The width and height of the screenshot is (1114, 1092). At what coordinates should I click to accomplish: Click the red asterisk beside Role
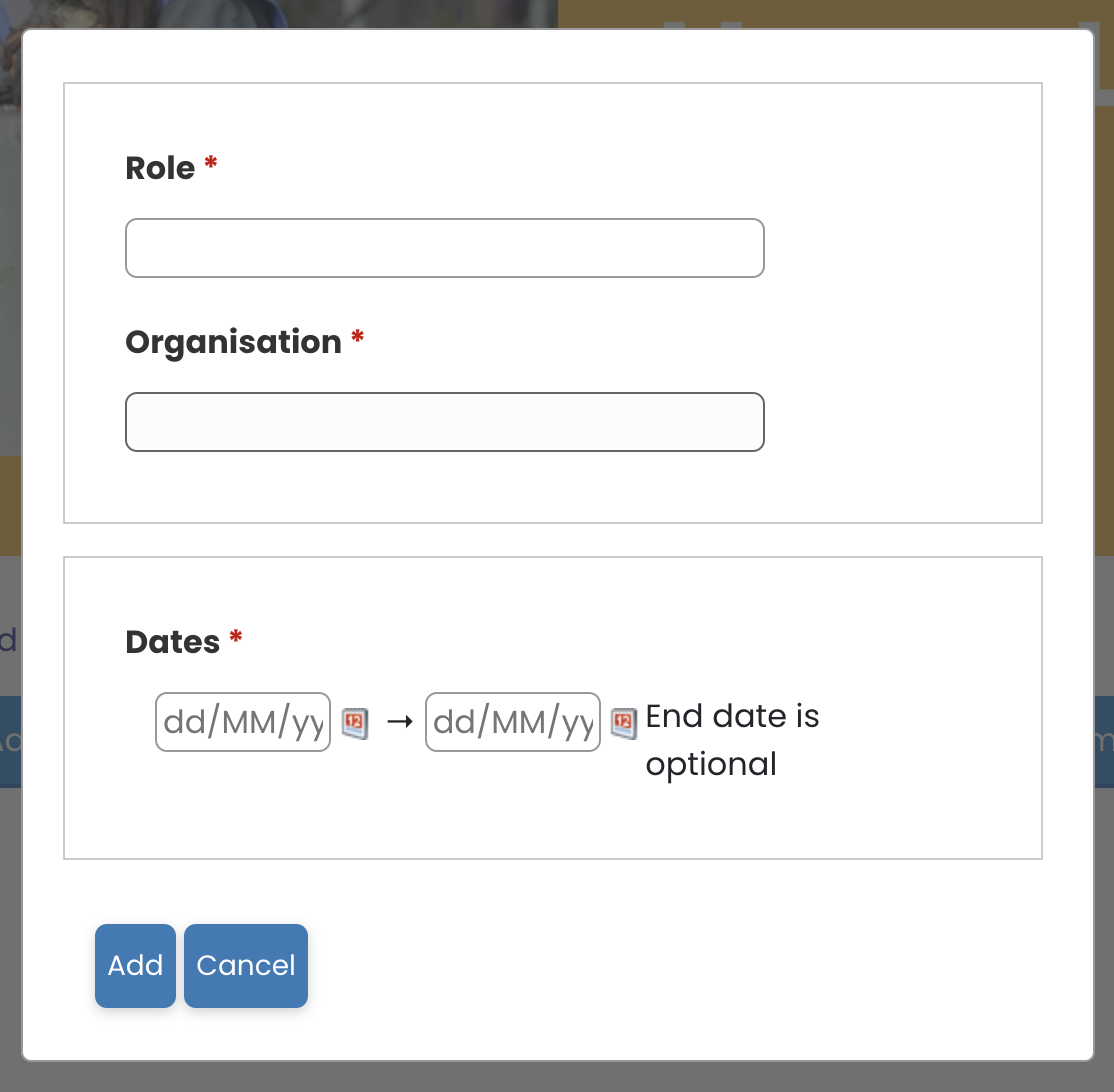click(x=211, y=163)
